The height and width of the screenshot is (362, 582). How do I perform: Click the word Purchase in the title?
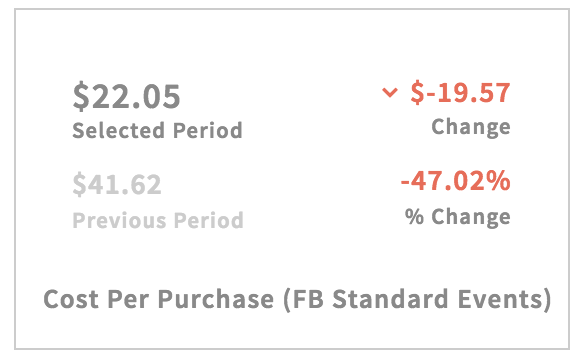click(x=216, y=299)
